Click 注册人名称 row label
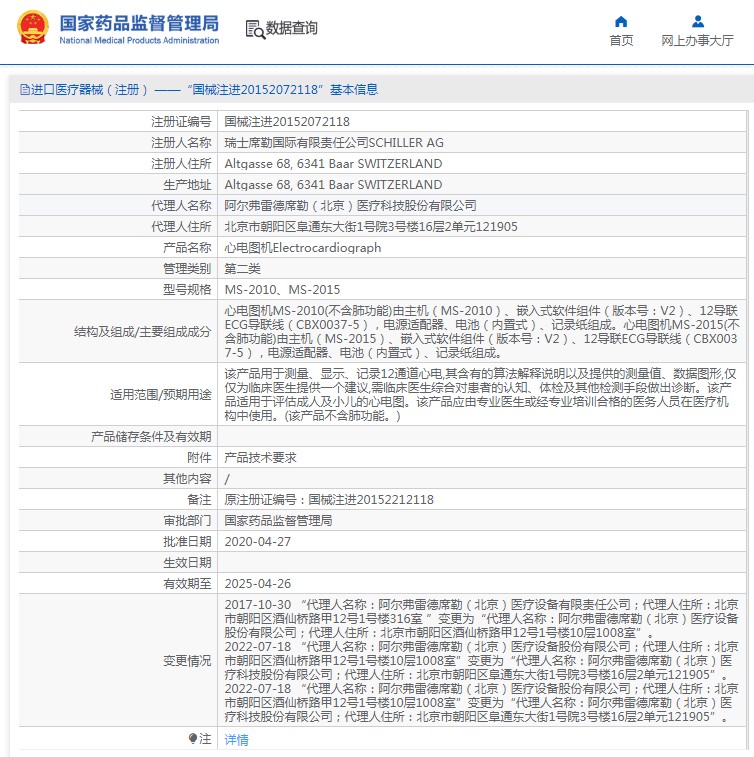The height and width of the screenshot is (757, 754). [181, 142]
